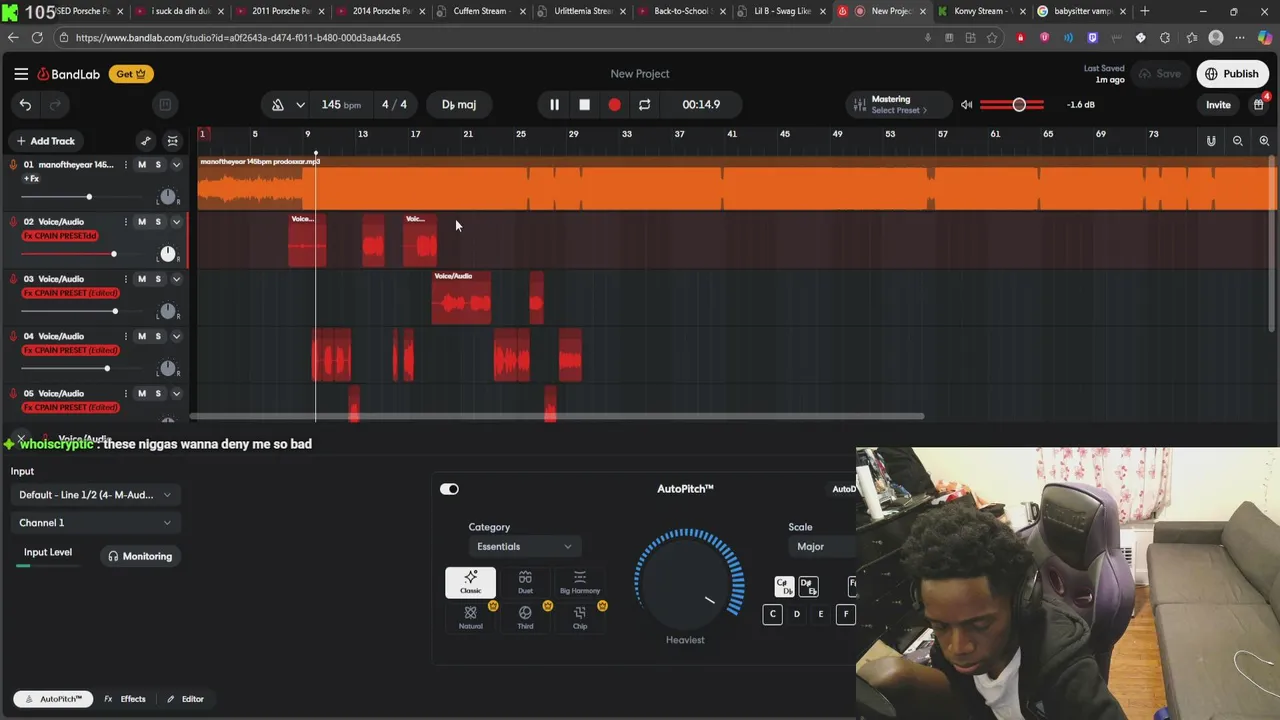Screen dimensions: 1280x720
Task: Click the redo arrow
Action: coord(55,105)
